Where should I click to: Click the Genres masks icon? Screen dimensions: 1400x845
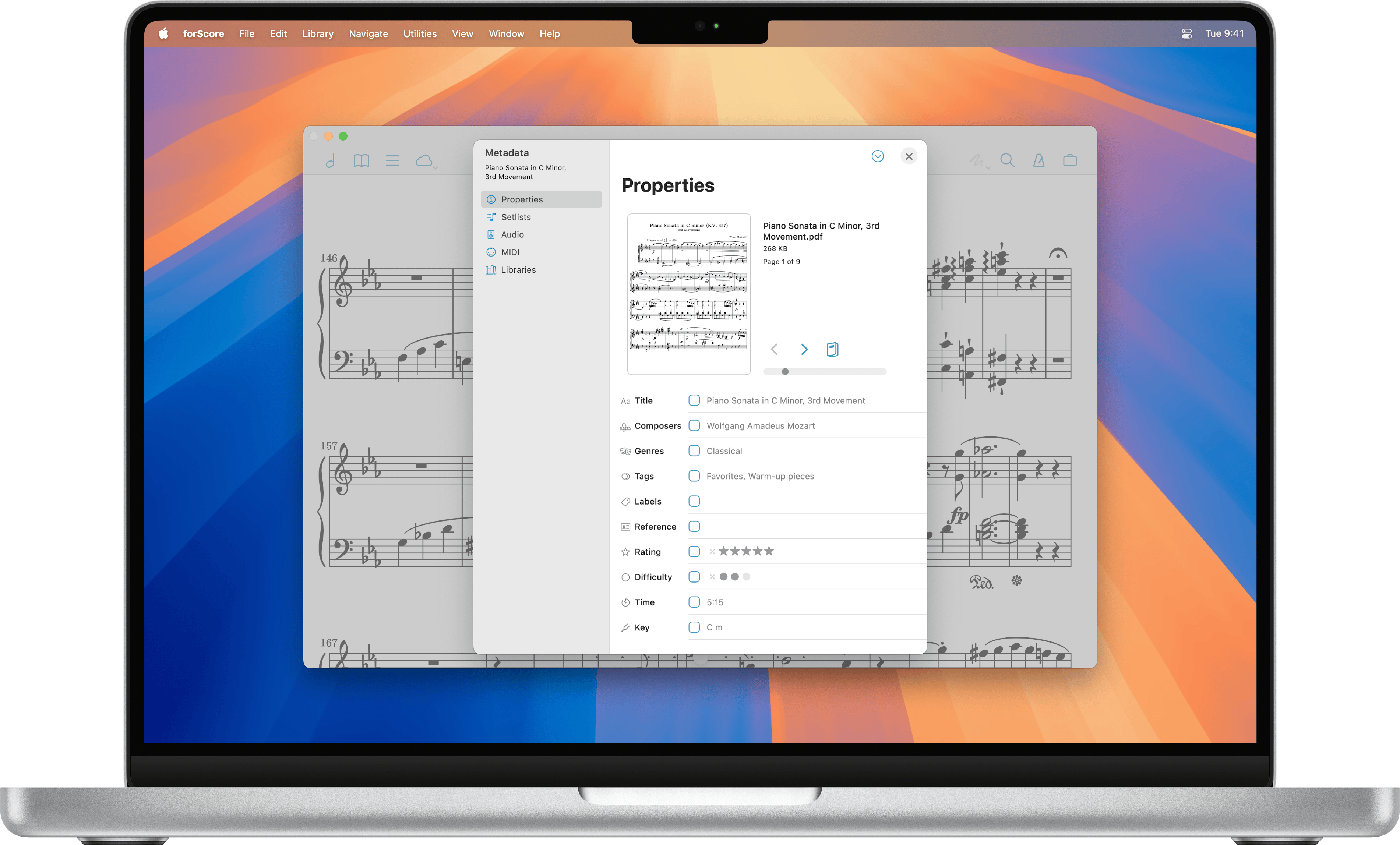tap(625, 452)
